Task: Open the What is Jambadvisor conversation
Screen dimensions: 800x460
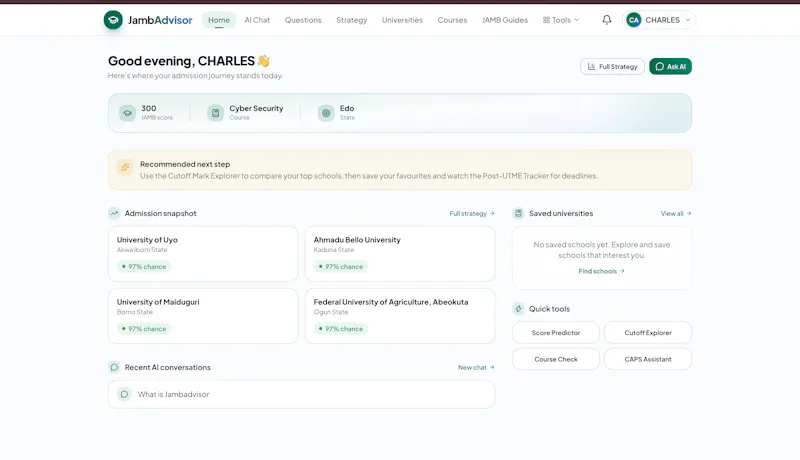Action: pyautogui.click(x=302, y=394)
